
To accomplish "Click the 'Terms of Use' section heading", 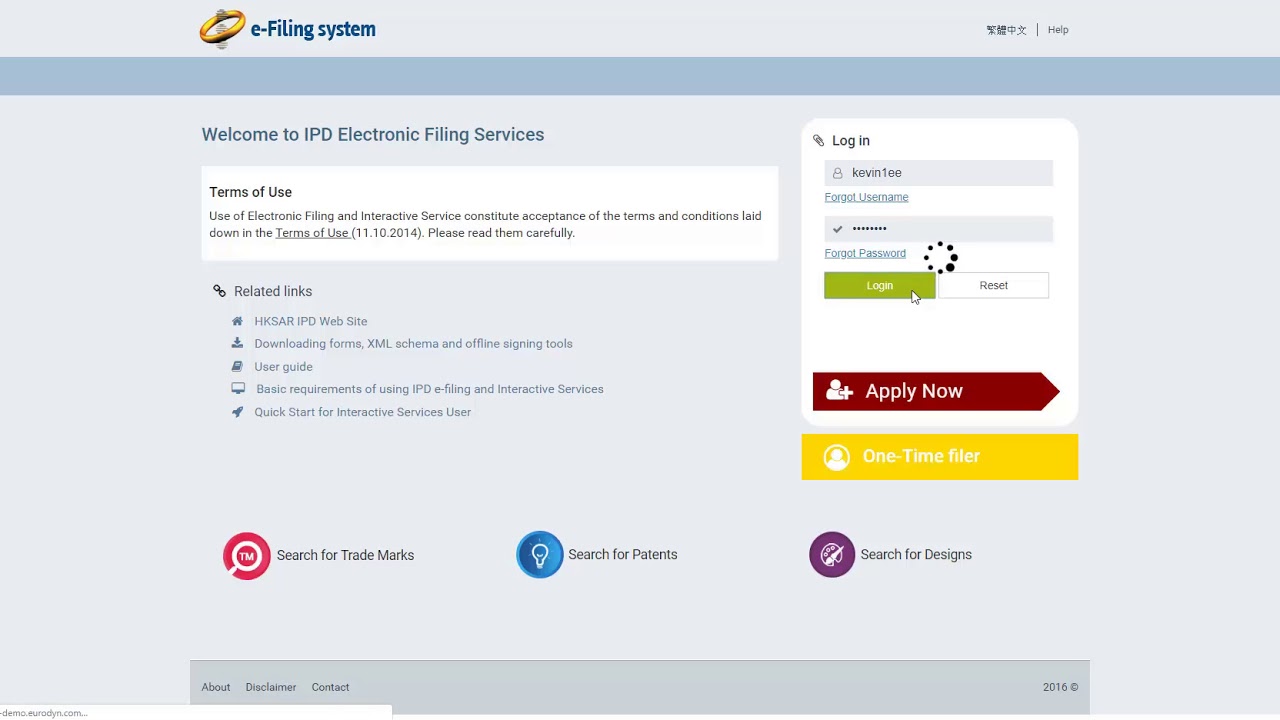I will click(250, 192).
